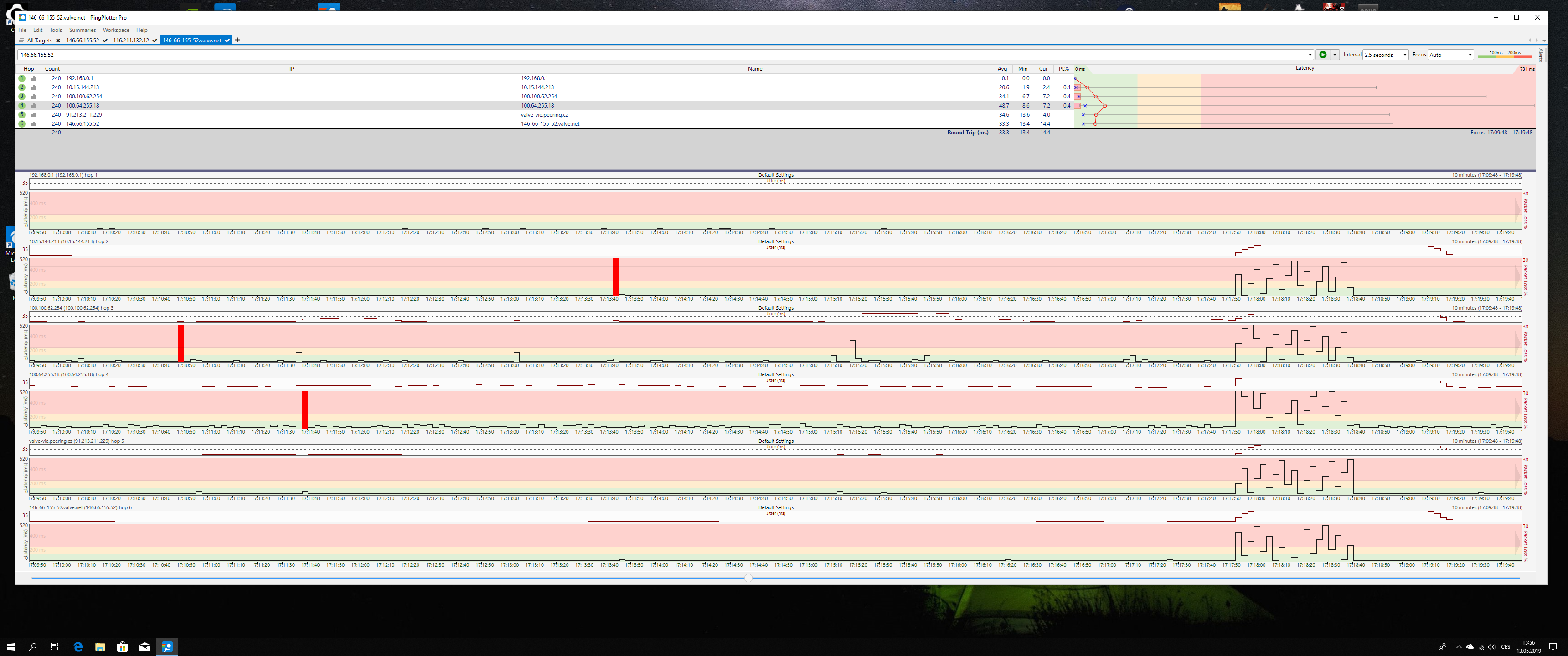Image resolution: width=1568 pixels, height=656 pixels.
Task: Open the vertical Alerts side panel
Action: coord(1540,56)
